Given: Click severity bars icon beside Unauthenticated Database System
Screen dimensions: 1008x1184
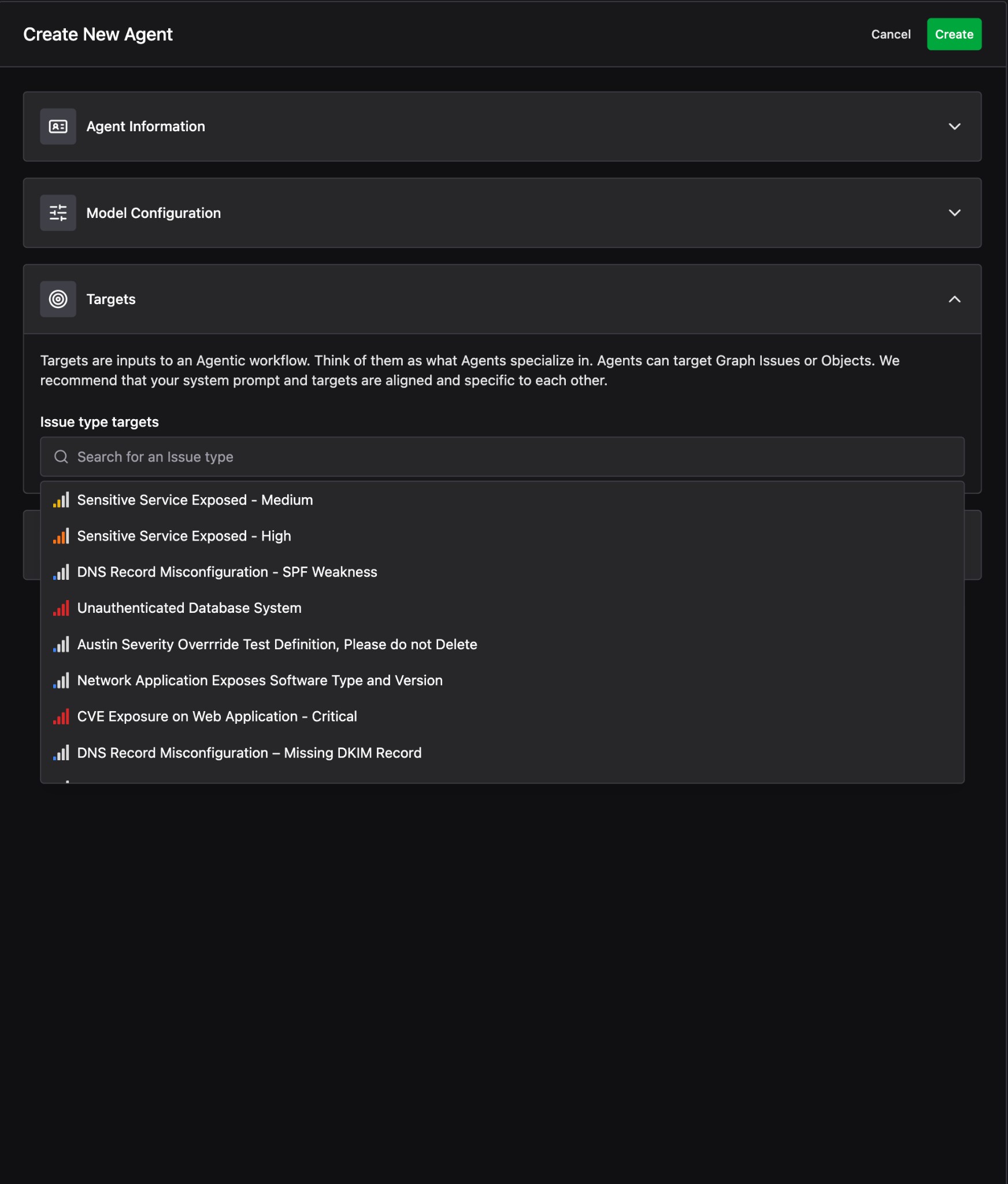Looking at the screenshot, I should click(61, 608).
